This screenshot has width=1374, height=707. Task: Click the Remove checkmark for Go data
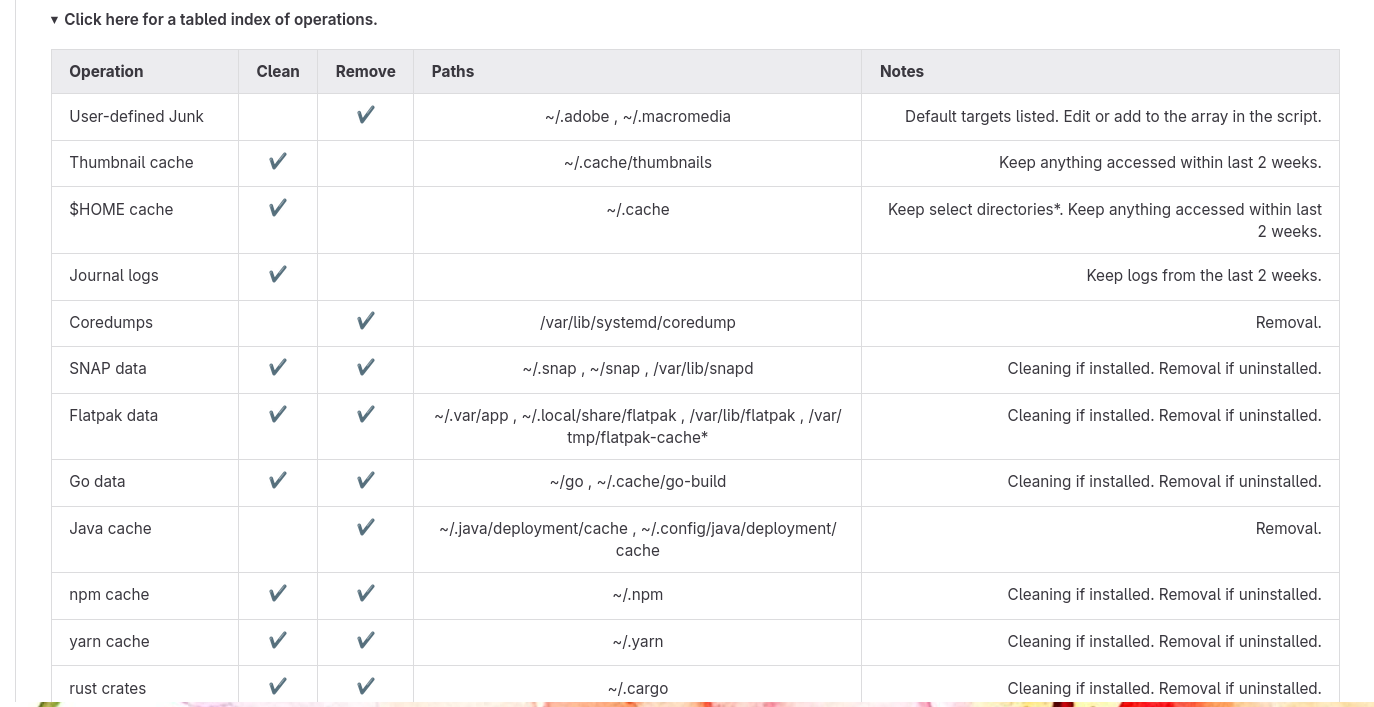(366, 481)
